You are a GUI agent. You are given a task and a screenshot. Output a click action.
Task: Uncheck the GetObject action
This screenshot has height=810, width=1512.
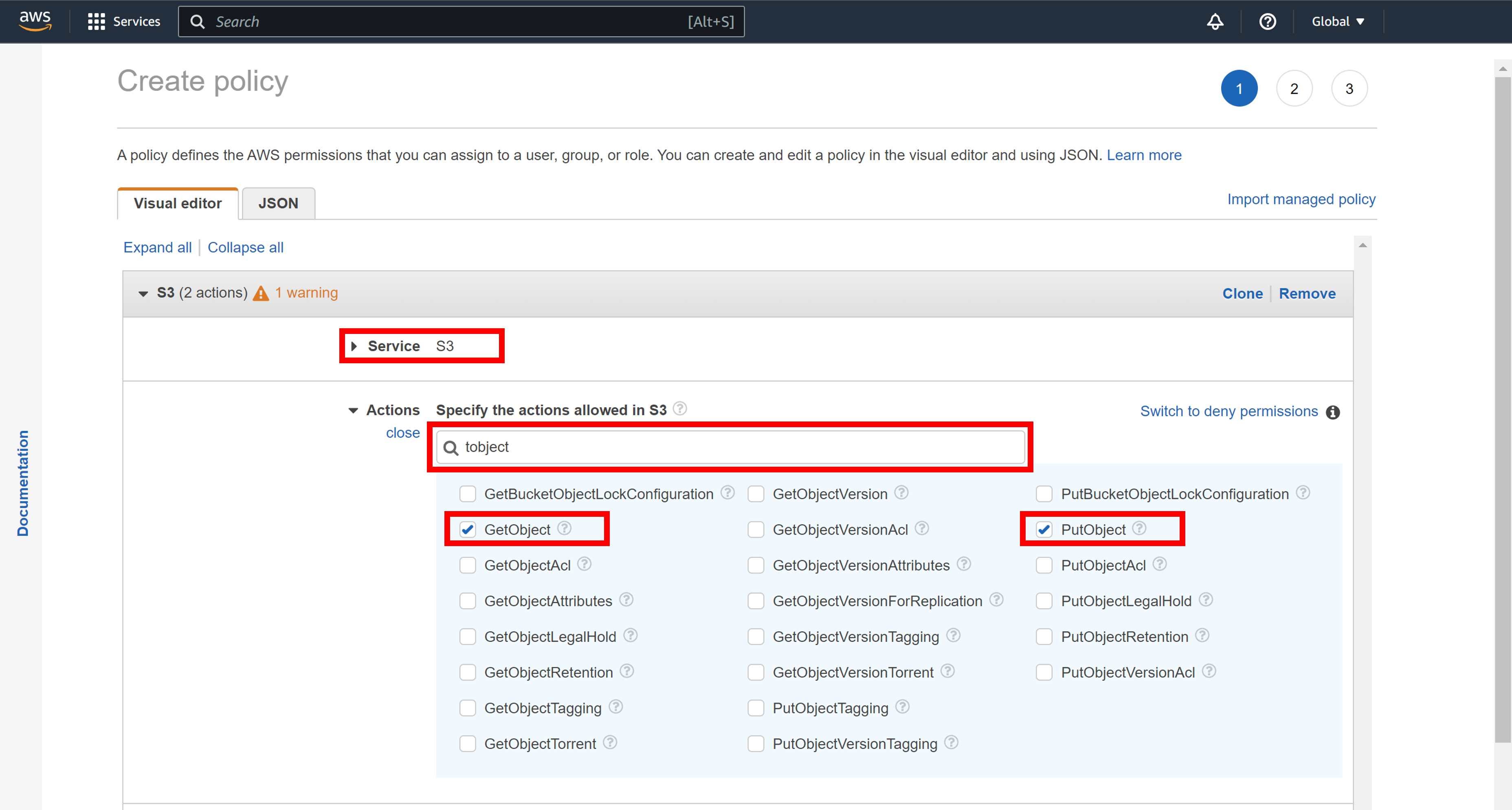[468, 529]
